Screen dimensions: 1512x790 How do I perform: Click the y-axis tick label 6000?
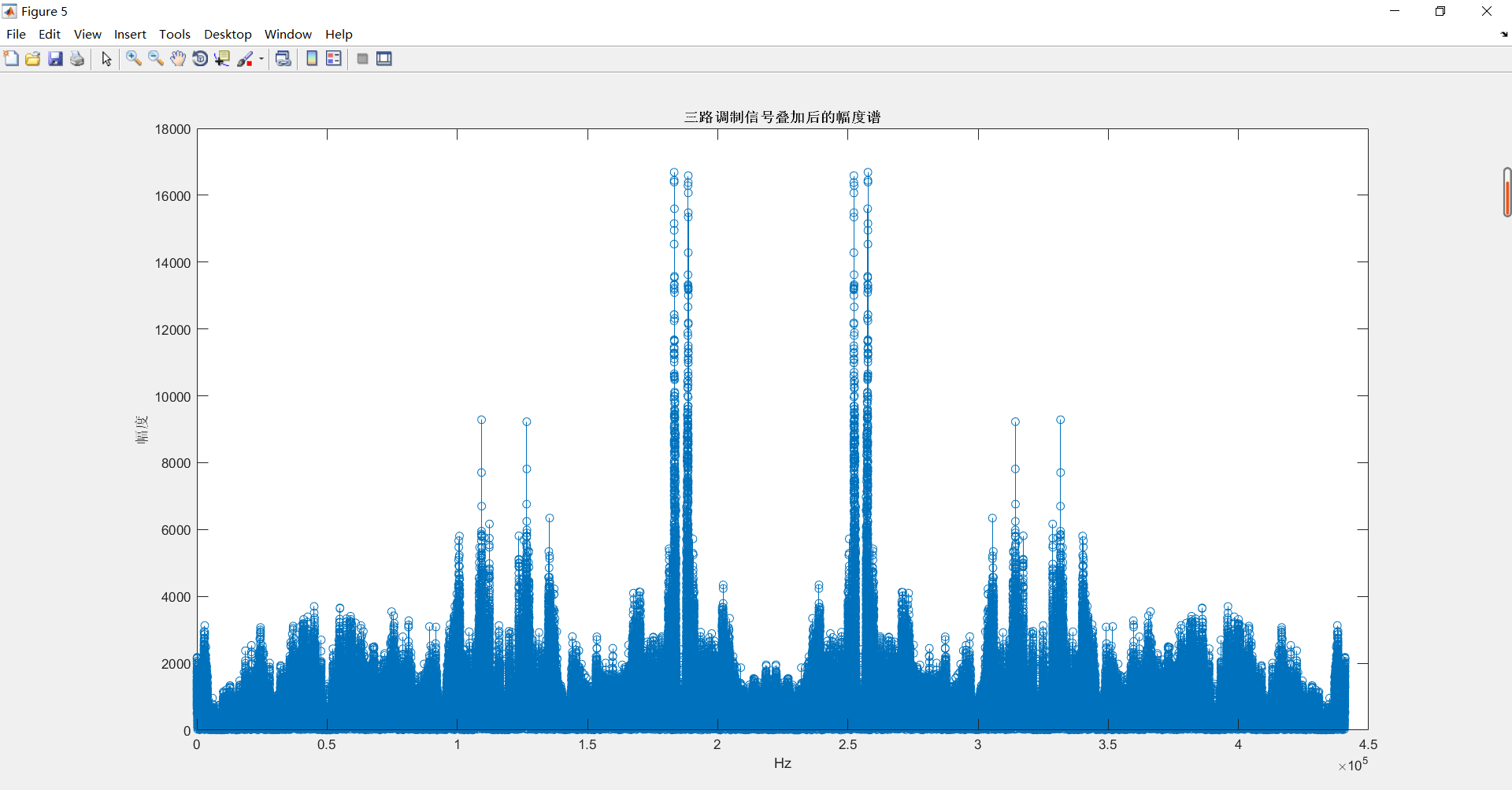(x=176, y=530)
